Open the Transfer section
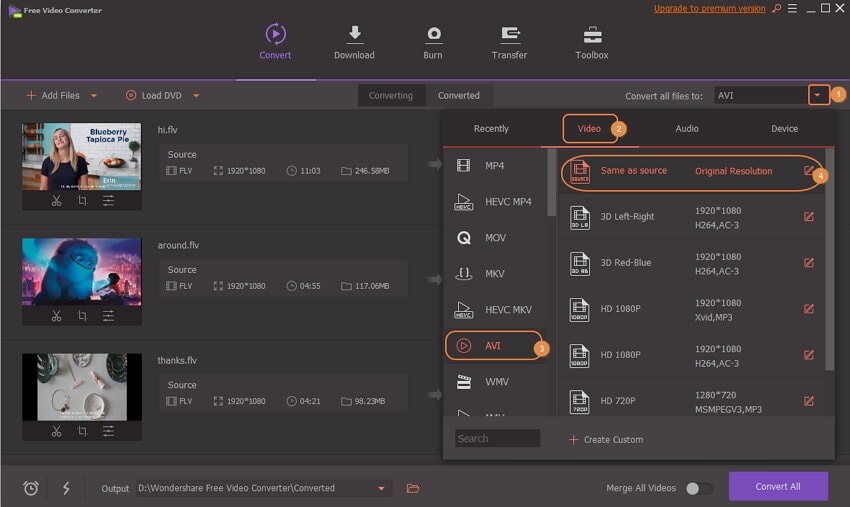This screenshot has width=850, height=507. click(x=509, y=42)
